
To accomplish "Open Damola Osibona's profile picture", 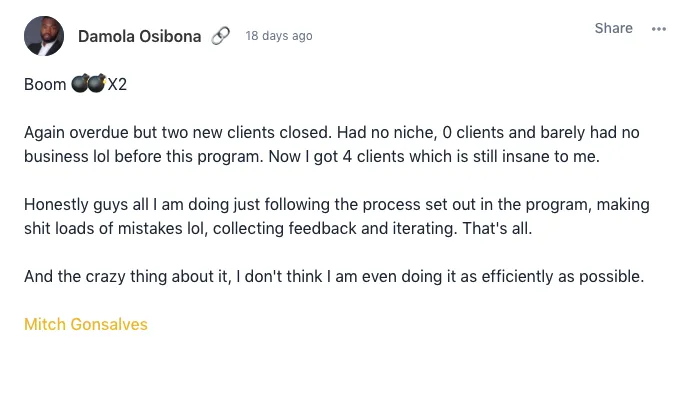I will click(x=44, y=36).
